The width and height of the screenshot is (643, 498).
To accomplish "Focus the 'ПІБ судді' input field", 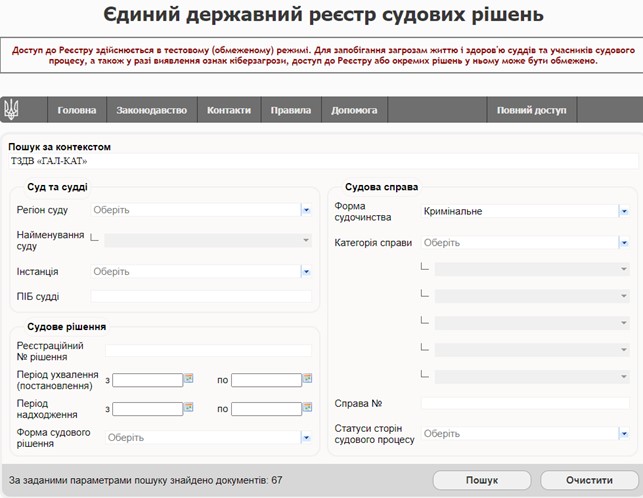I will [201, 296].
